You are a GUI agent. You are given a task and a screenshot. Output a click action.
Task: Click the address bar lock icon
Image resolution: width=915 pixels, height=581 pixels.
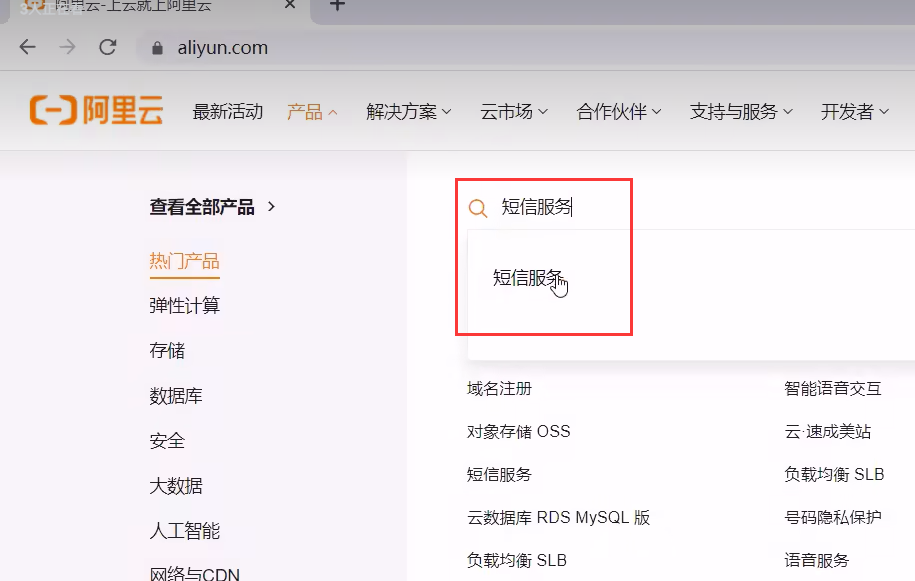[156, 48]
